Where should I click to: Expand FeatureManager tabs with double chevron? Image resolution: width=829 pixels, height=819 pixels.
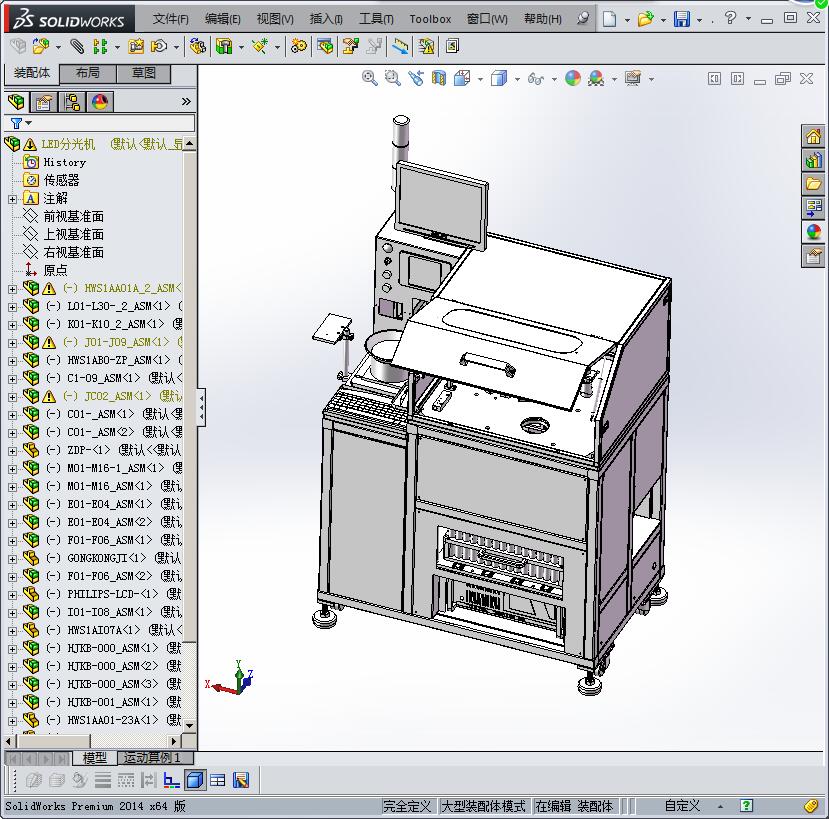[186, 102]
